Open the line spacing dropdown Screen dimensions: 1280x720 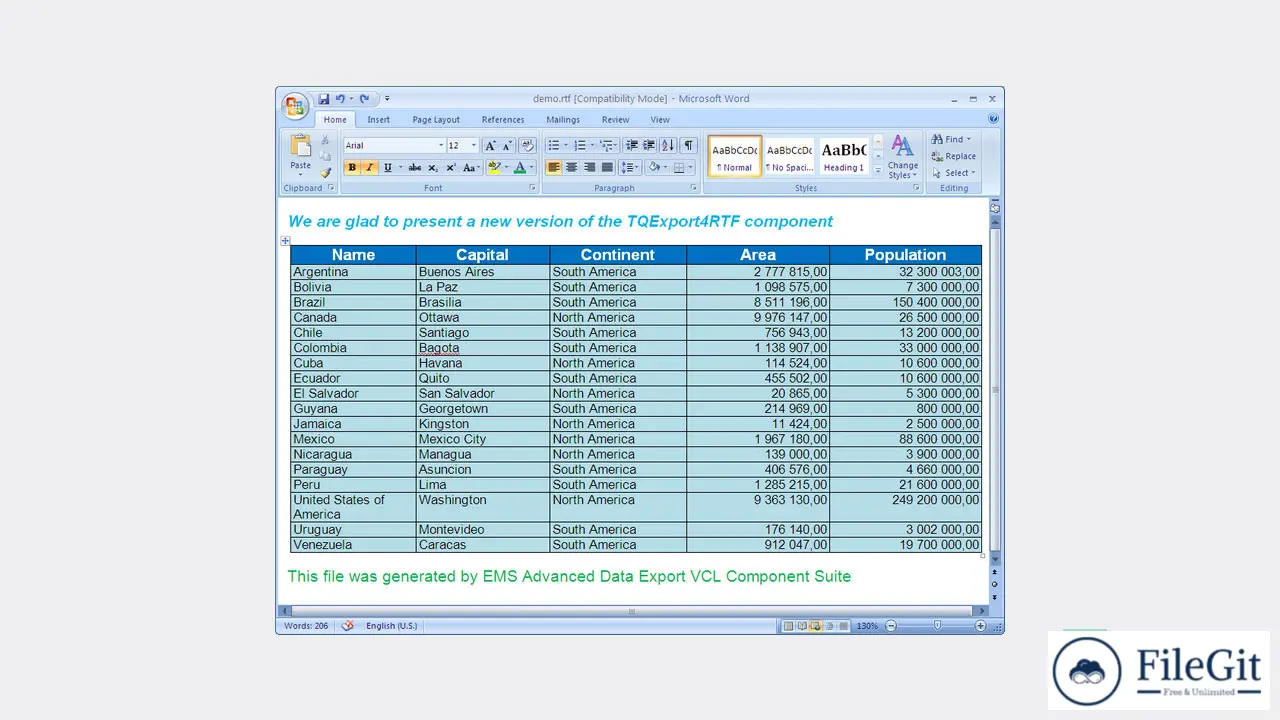click(x=630, y=168)
